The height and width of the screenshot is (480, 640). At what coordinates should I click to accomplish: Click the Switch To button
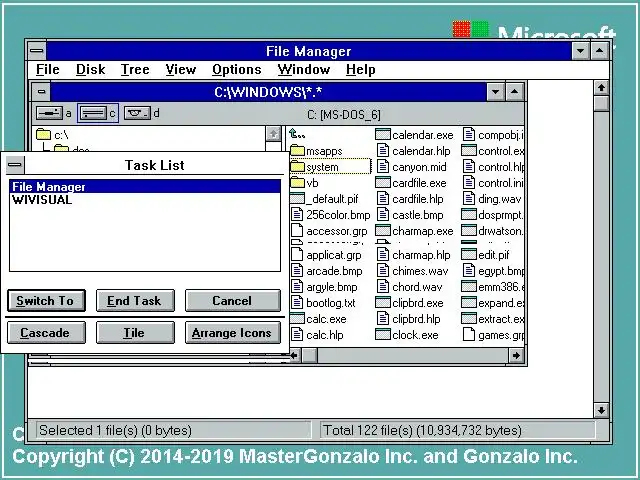46,301
